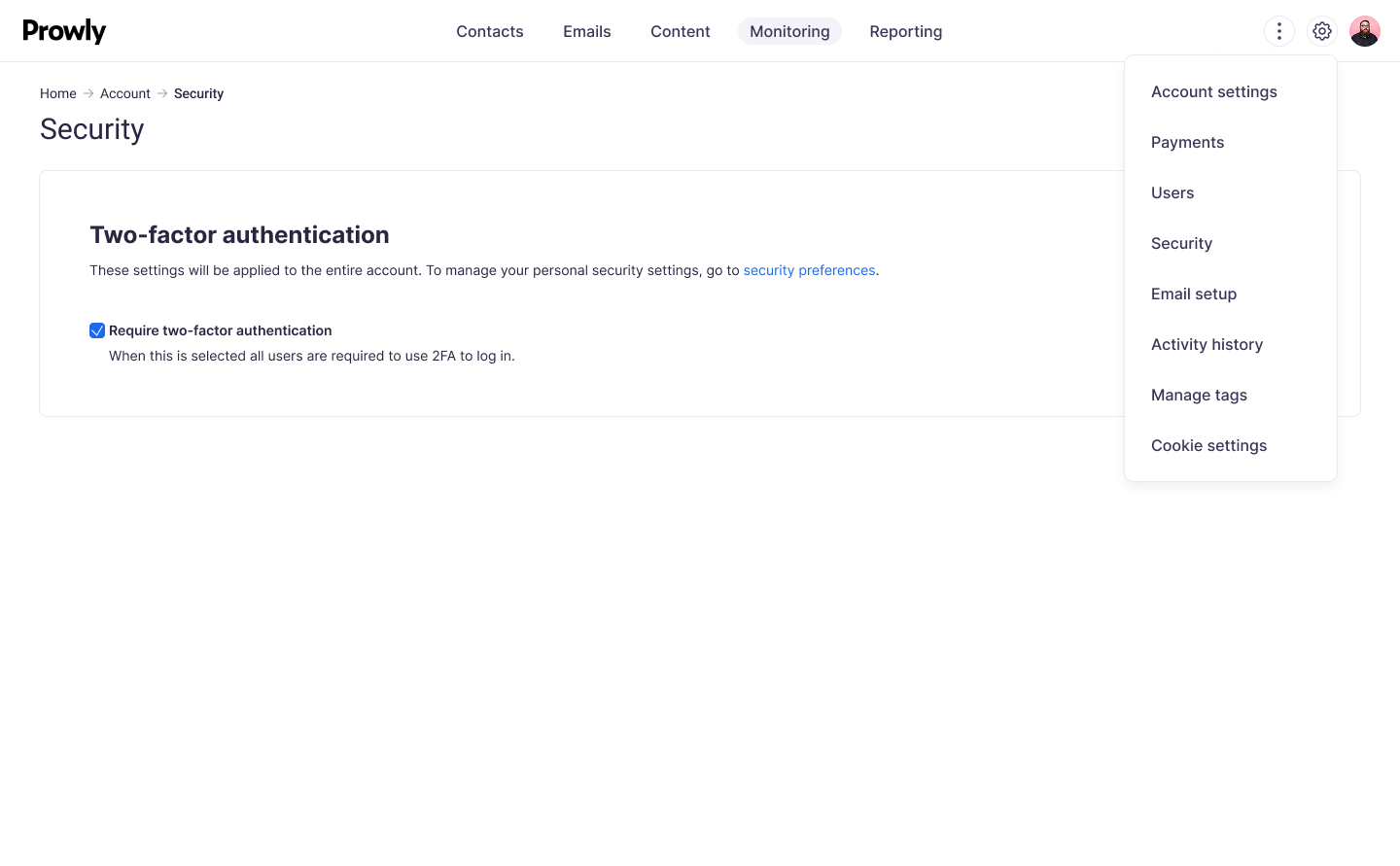Select Account settings from dropdown menu
The height and width of the screenshot is (866, 1400).
click(1213, 91)
